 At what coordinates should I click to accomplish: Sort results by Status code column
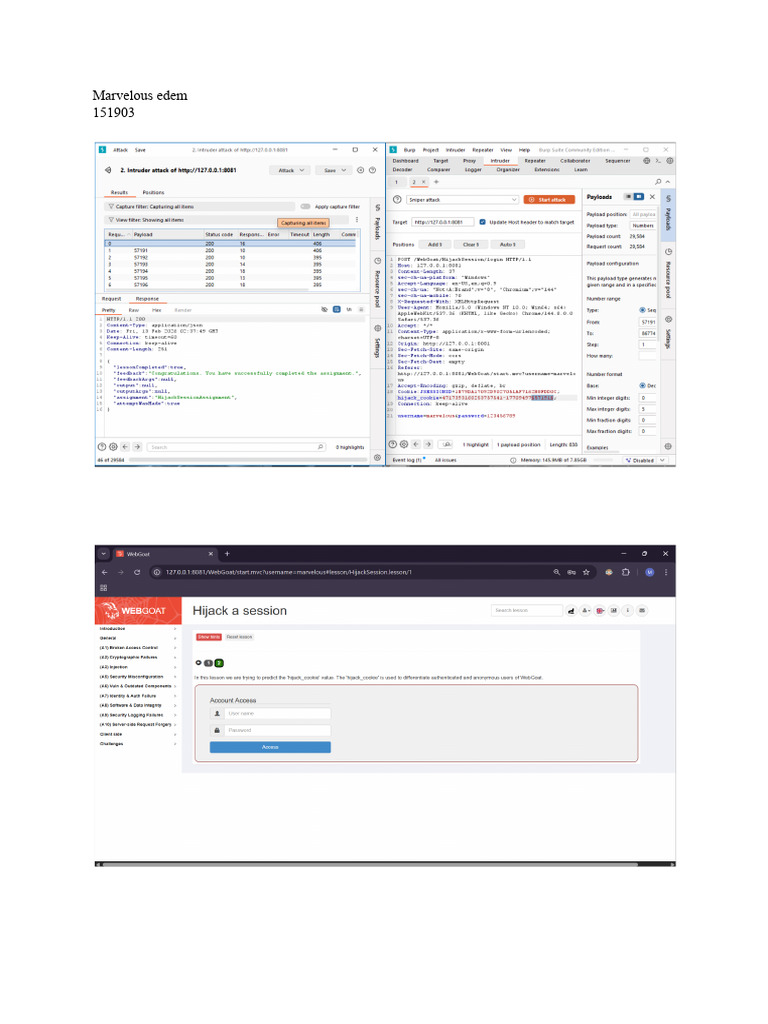tap(219, 234)
